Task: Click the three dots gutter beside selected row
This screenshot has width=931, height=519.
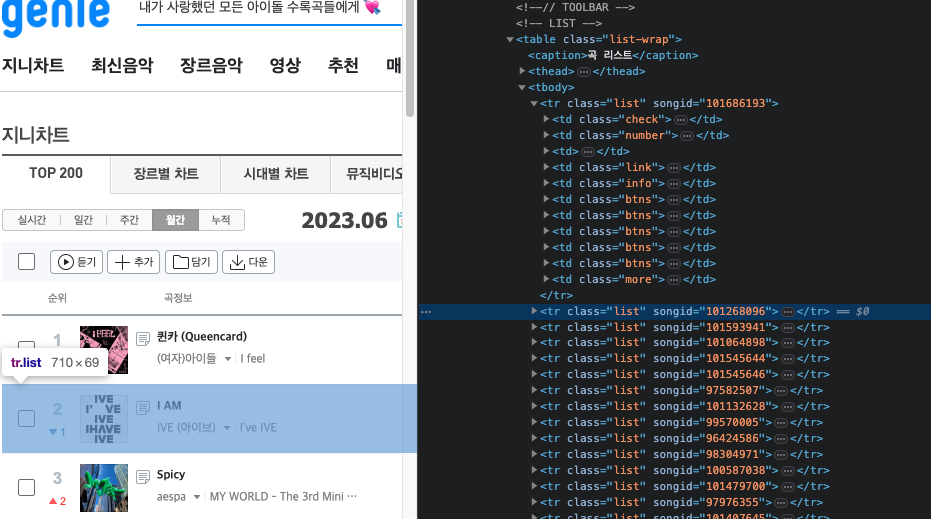Action: point(426,312)
